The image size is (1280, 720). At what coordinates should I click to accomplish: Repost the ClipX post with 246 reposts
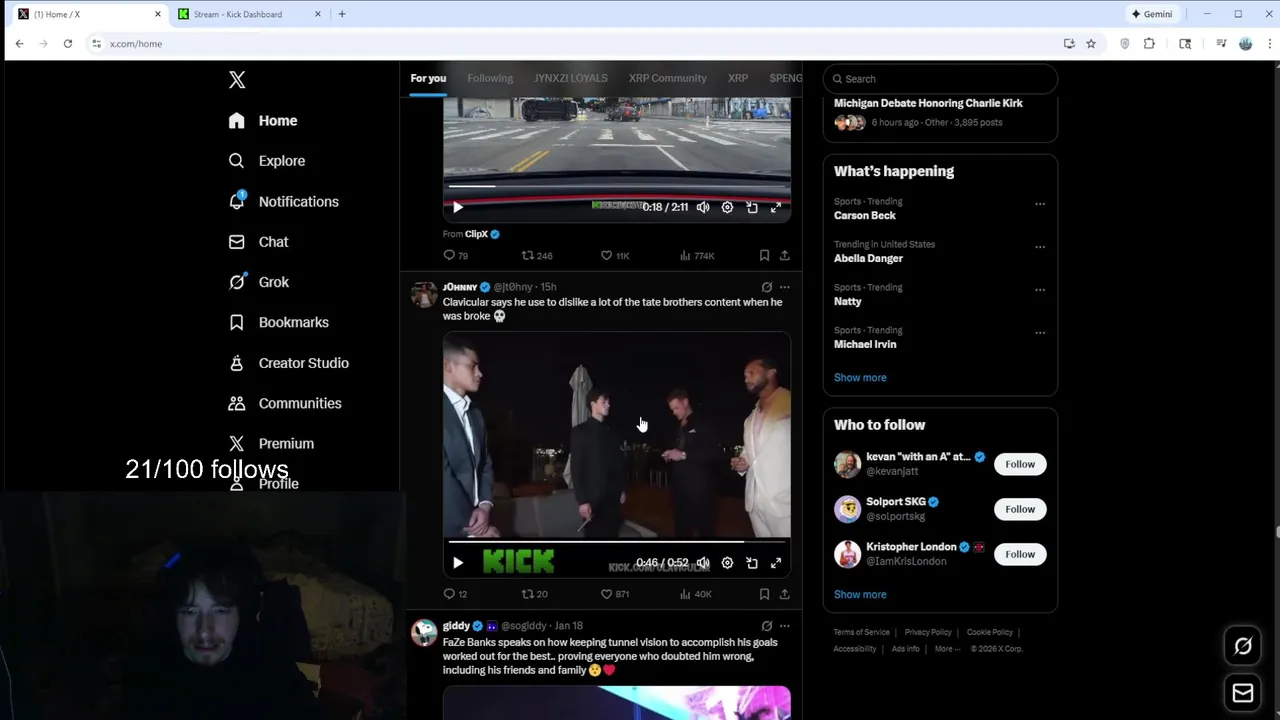click(x=537, y=256)
